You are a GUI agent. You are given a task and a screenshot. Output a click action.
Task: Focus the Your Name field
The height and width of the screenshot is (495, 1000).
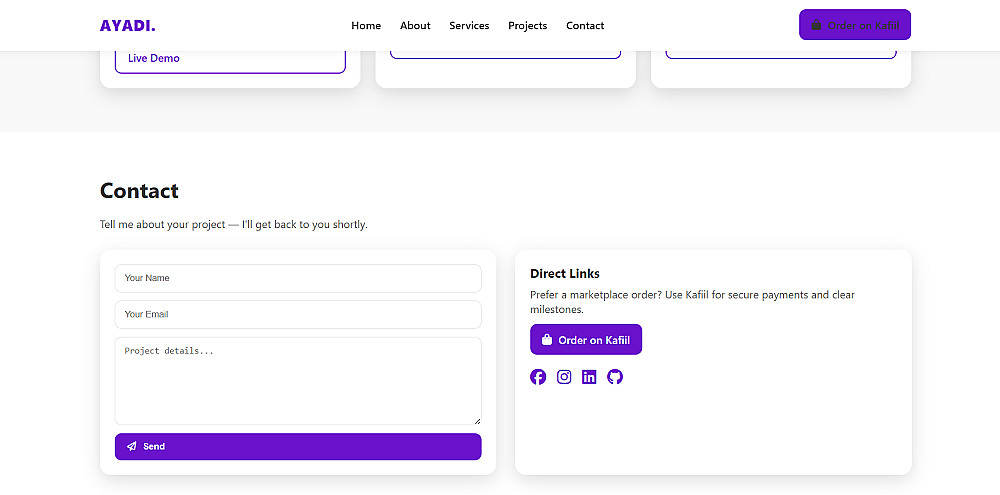298,278
